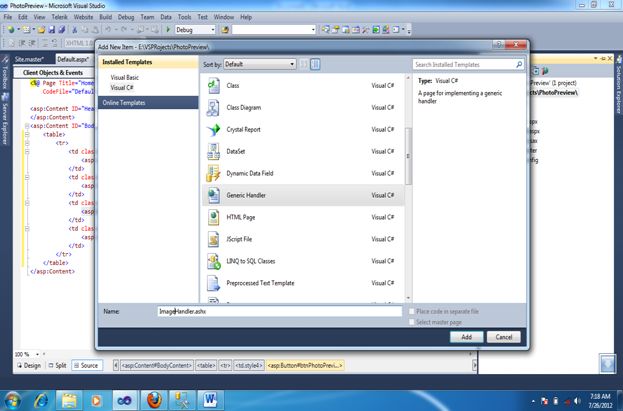The image size is (623, 411).
Task: Click the Save All toolbar icon
Action: pyautogui.click(x=62, y=30)
